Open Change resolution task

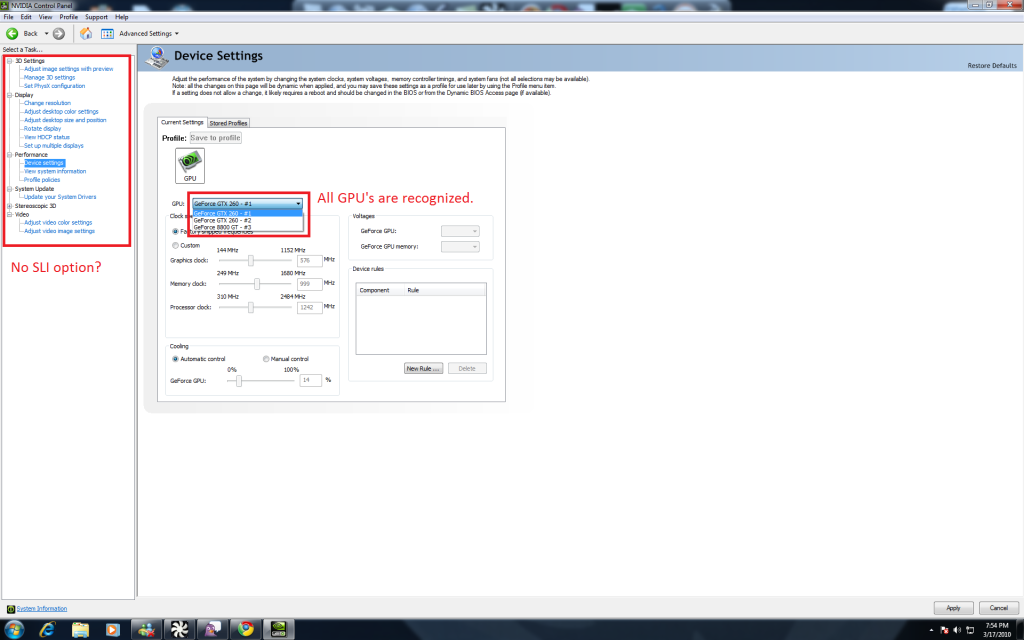click(x=48, y=103)
